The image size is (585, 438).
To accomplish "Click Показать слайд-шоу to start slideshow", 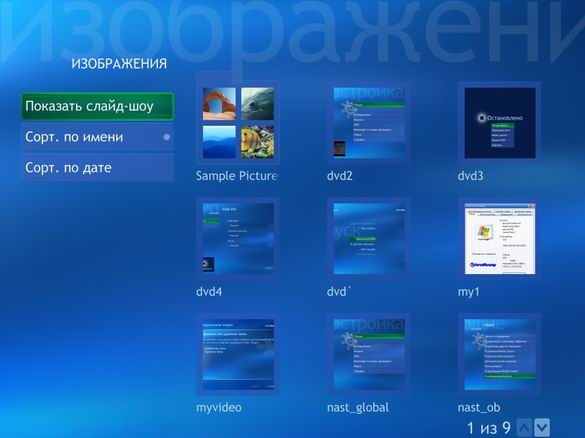I will click(98, 106).
